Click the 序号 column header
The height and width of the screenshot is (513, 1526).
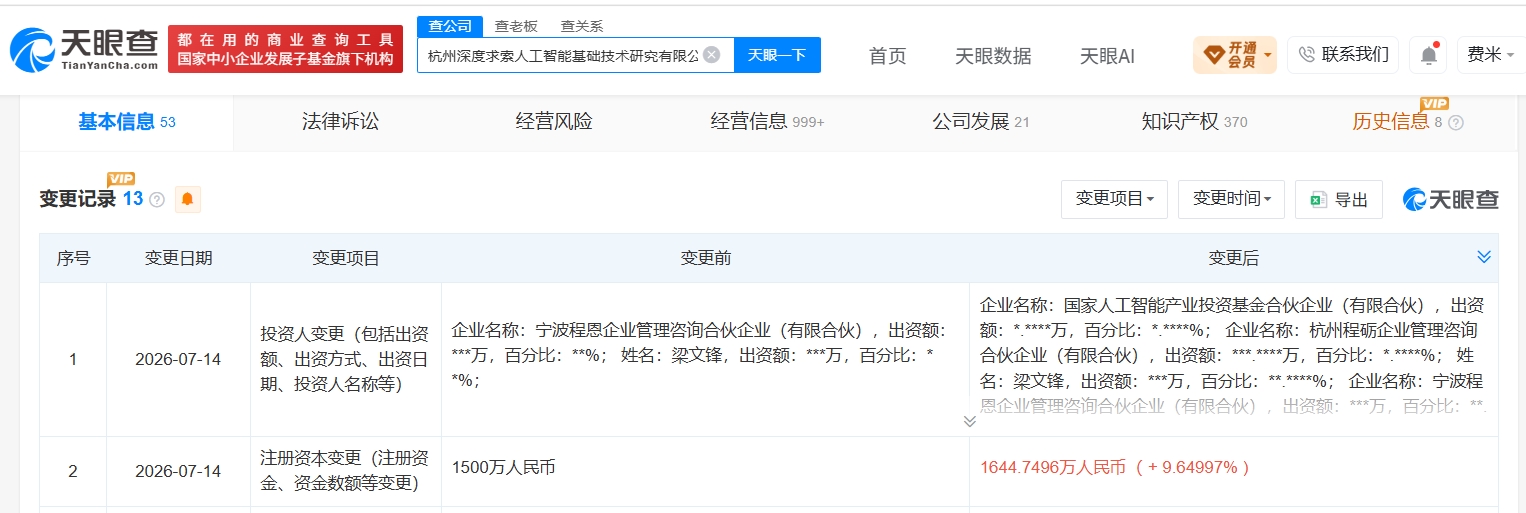[73, 258]
